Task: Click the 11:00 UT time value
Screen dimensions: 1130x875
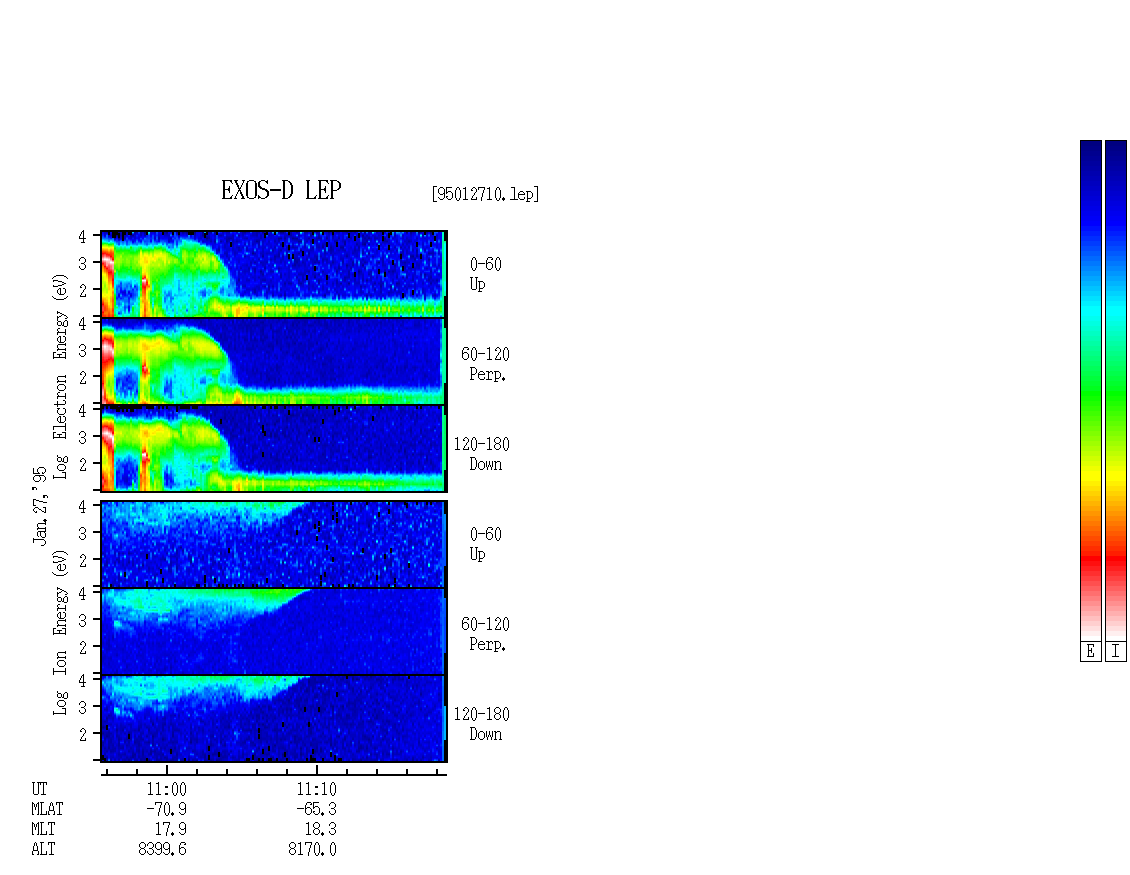Action: click(x=166, y=789)
